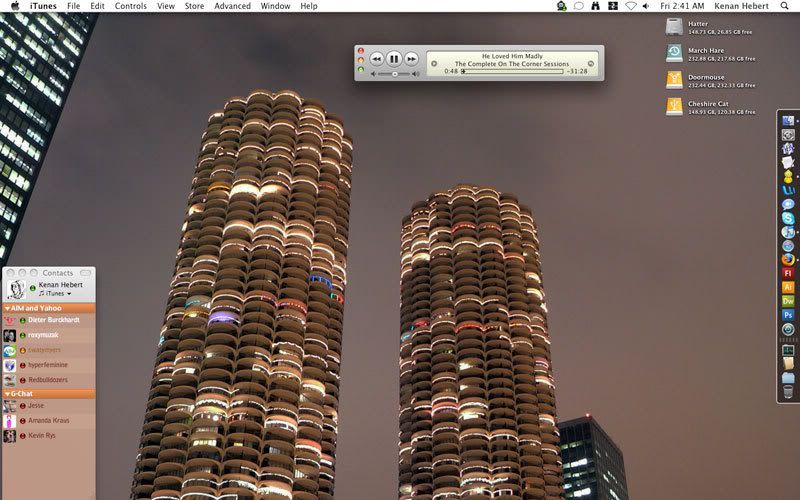Click the Spotlight search icon
The width and height of the screenshot is (800, 500).
[784, 6]
